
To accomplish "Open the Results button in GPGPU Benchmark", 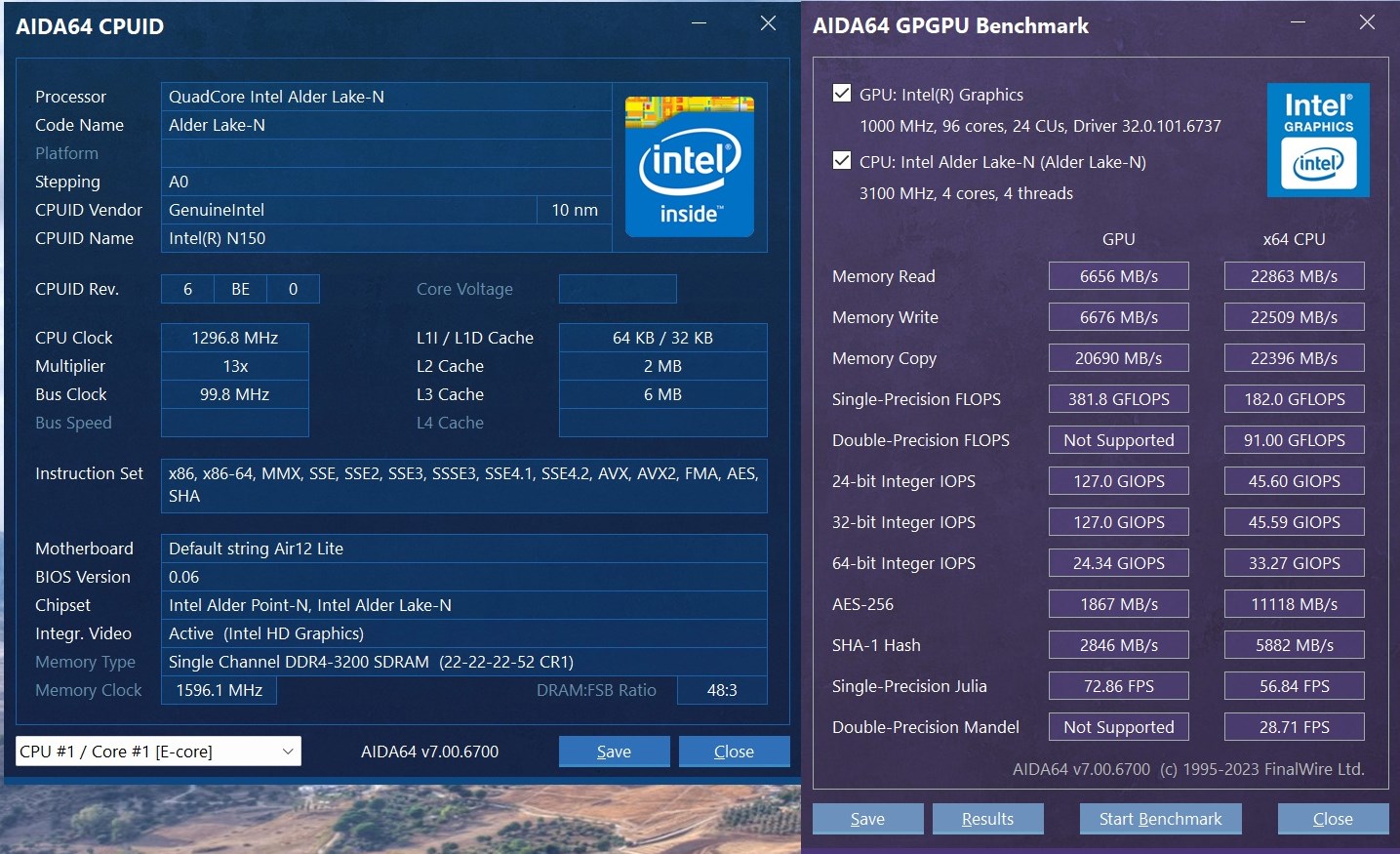I will [987, 819].
